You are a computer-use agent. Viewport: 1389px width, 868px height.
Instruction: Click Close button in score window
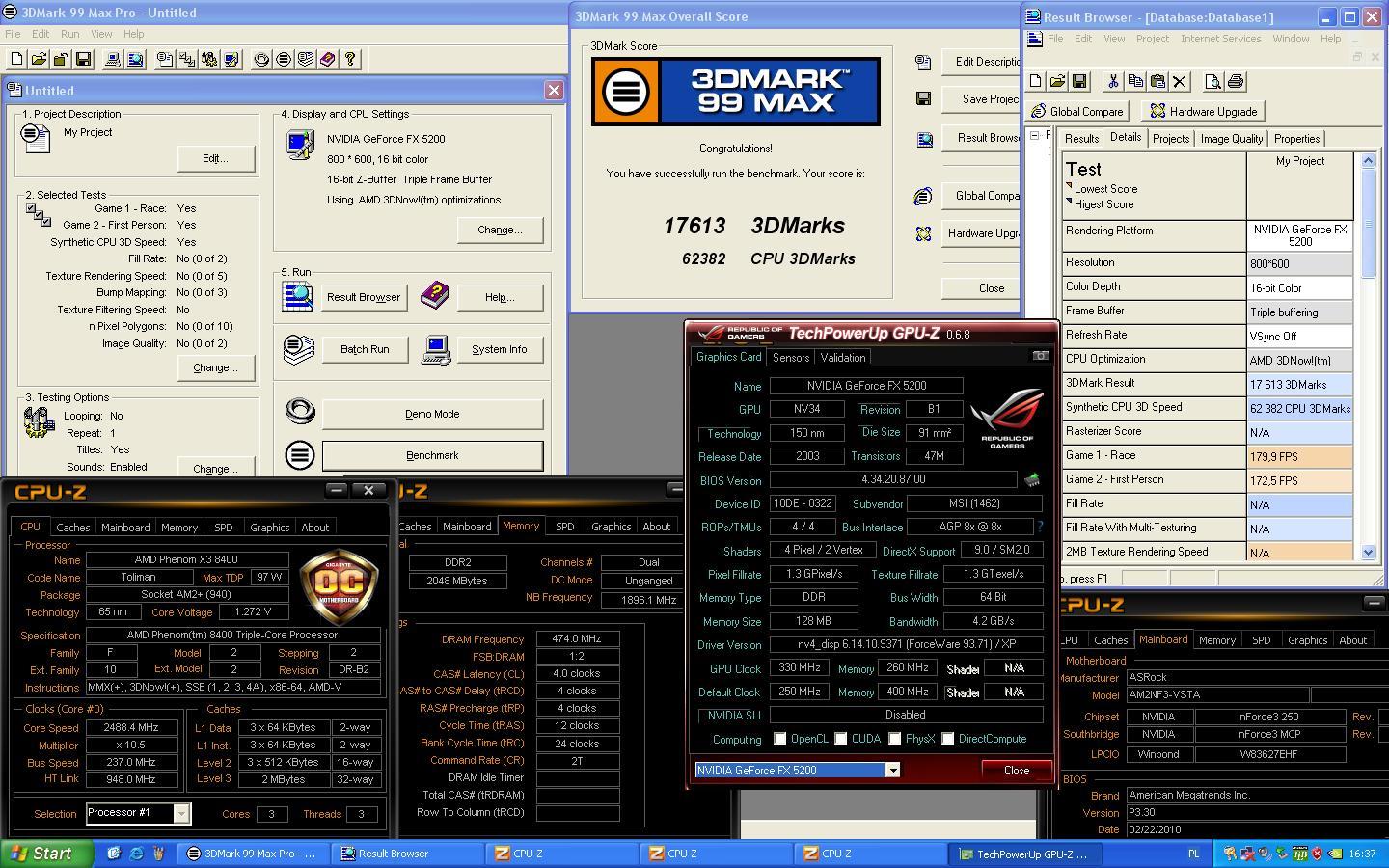(x=982, y=288)
